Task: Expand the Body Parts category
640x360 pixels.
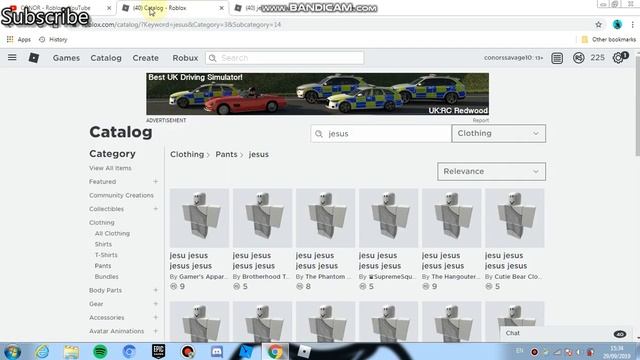Action: click(156, 290)
